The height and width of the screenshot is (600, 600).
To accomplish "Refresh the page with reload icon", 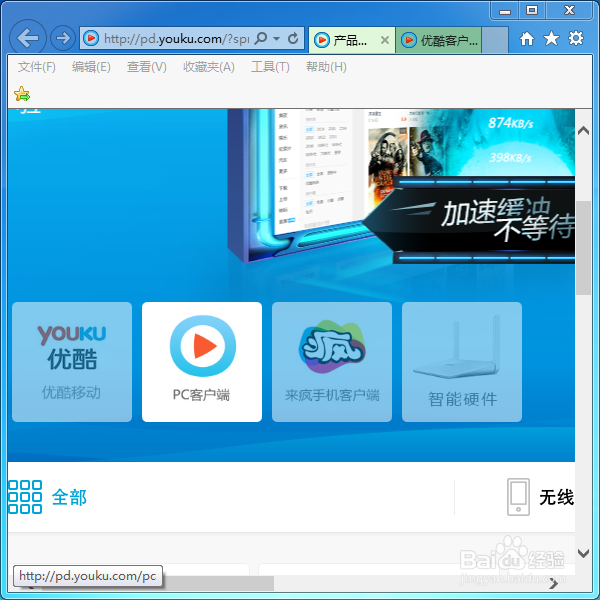I will [293, 38].
